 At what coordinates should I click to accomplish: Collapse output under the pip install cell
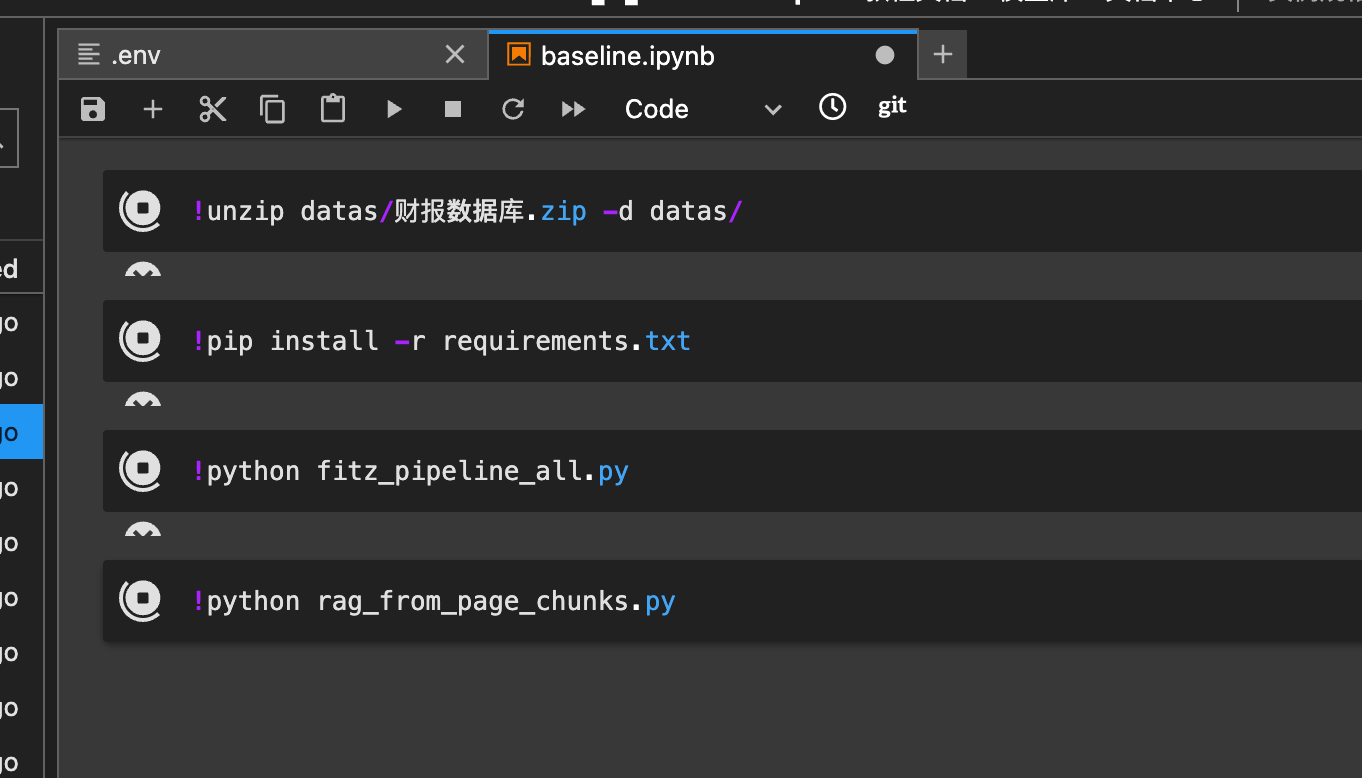[142, 401]
